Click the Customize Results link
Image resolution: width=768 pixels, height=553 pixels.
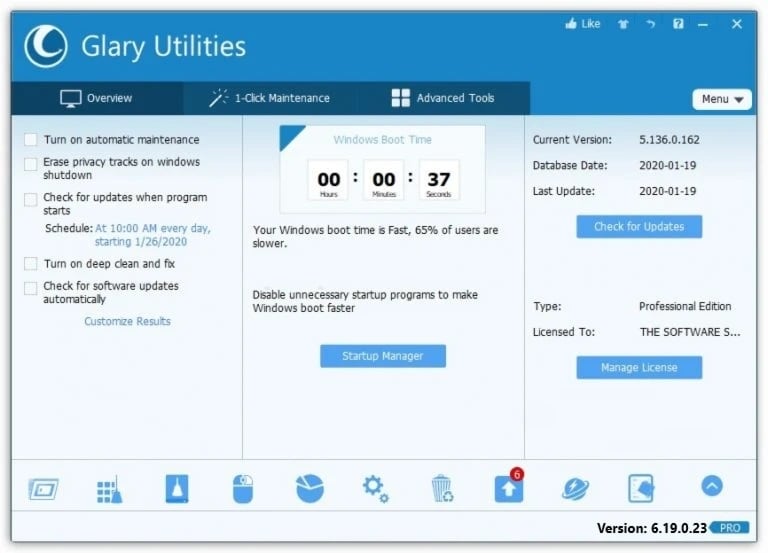tap(127, 321)
